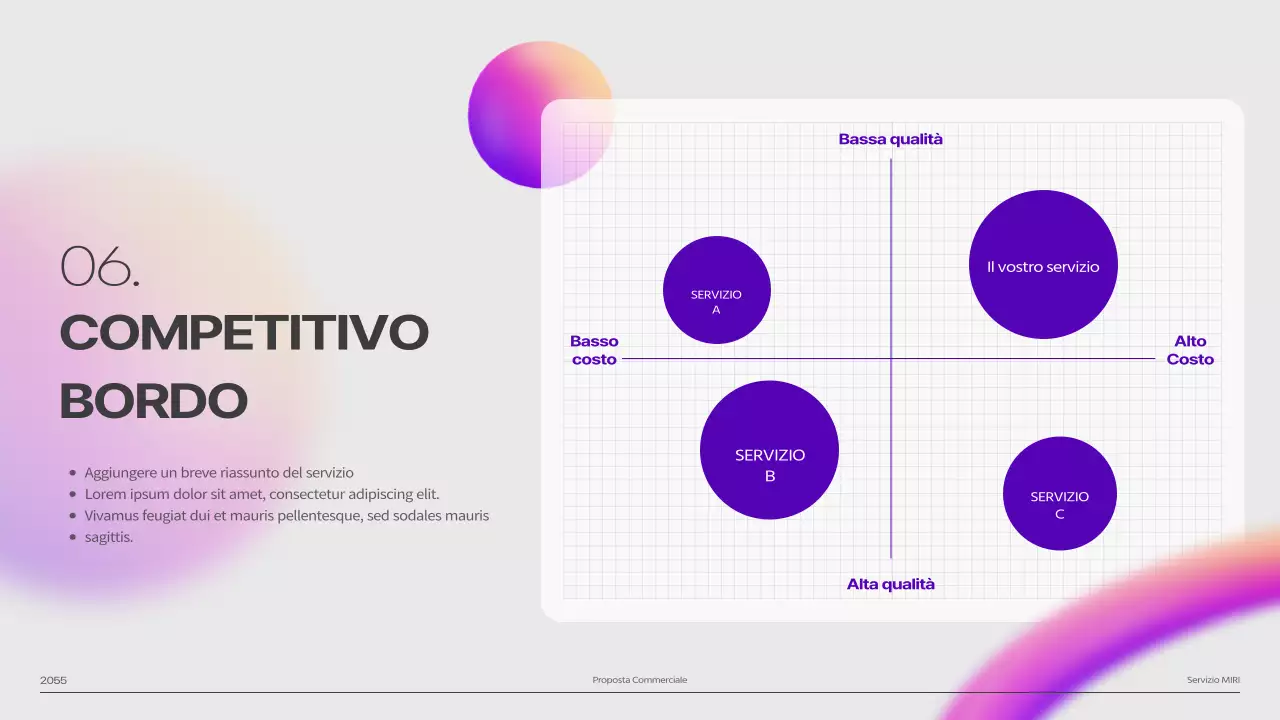Select the SERVIZIO B circle

point(769,450)
